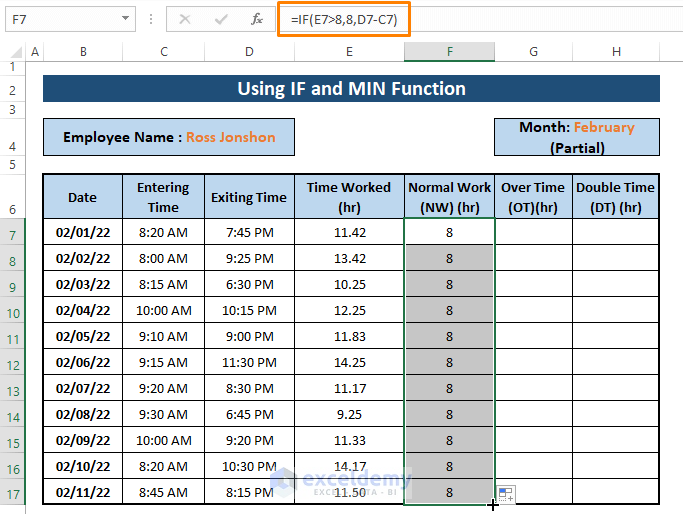Select row 17 header

click(13, 494)
